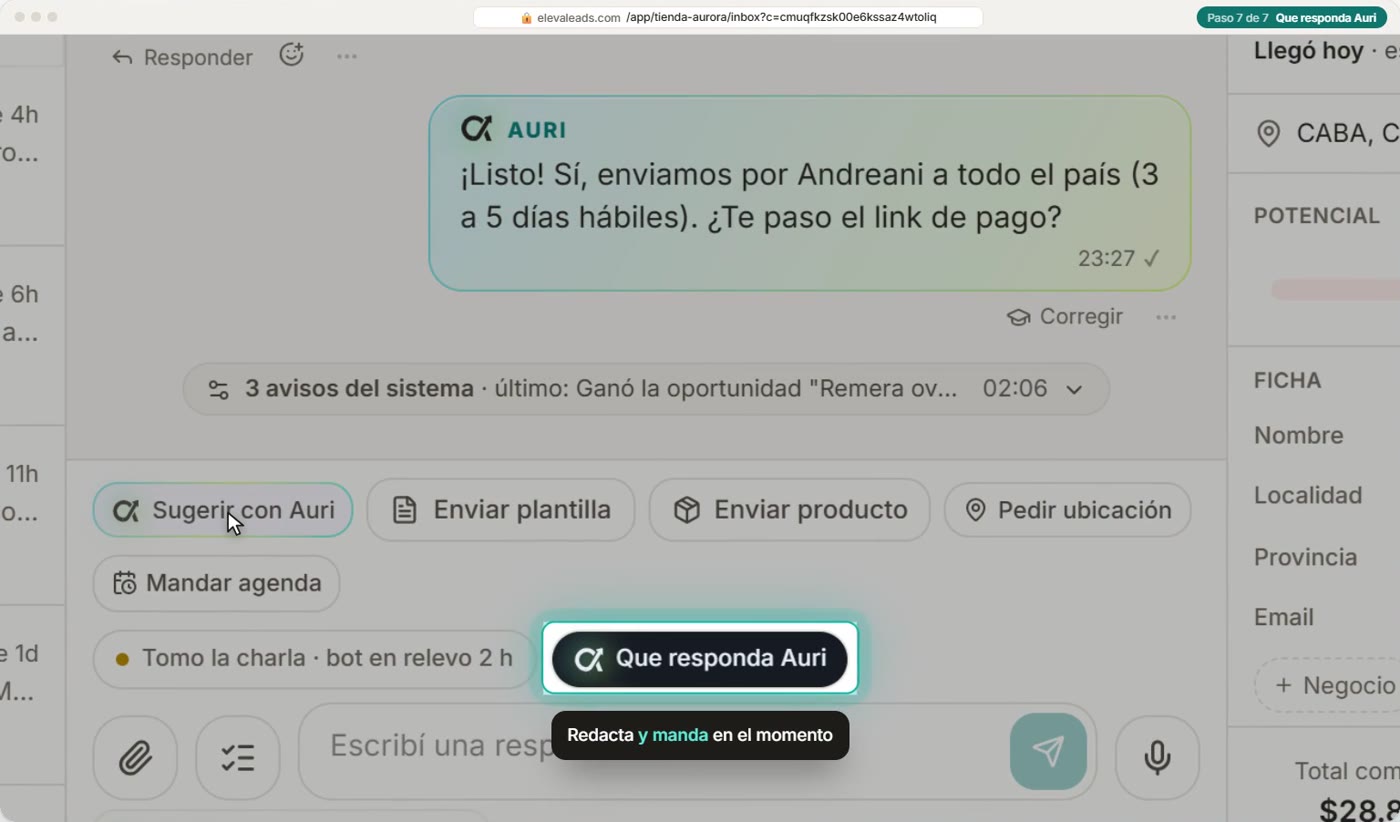Click the Auri logo in the message bubble
The height and width of the screenshot is (822, 1400).
476,129
